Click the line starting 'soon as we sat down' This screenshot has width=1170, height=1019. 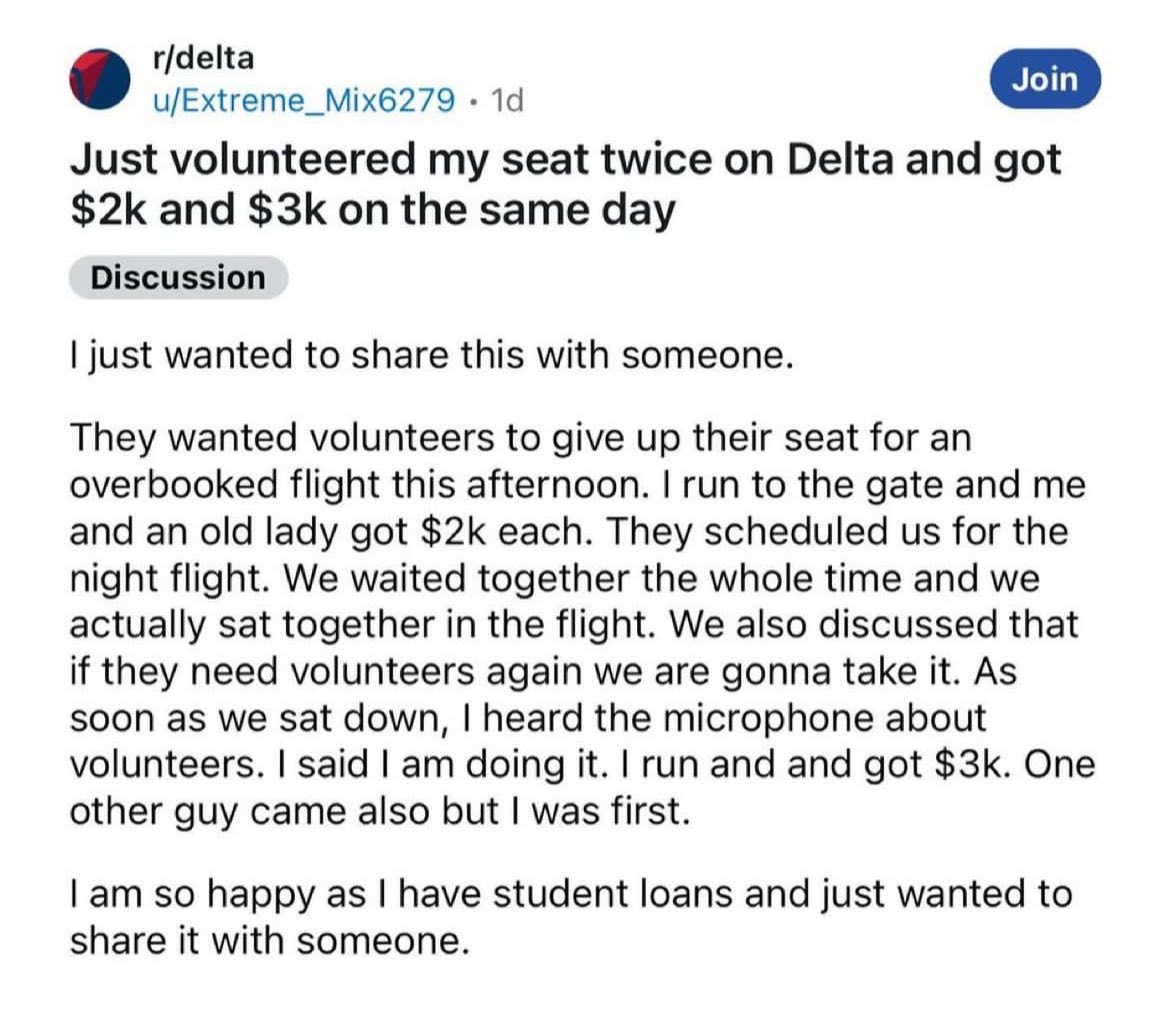pyautogui.click(x=528, y=718)
